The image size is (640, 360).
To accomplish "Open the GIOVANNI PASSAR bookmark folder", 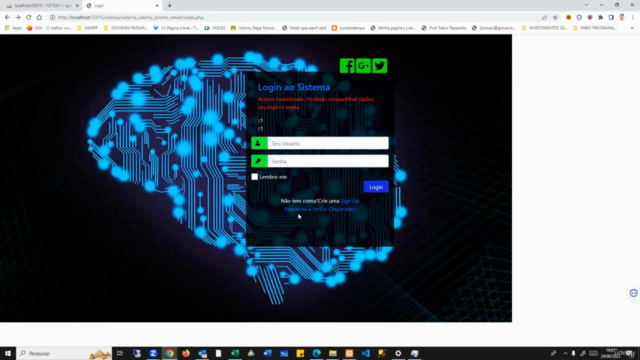I will (126, 28).
